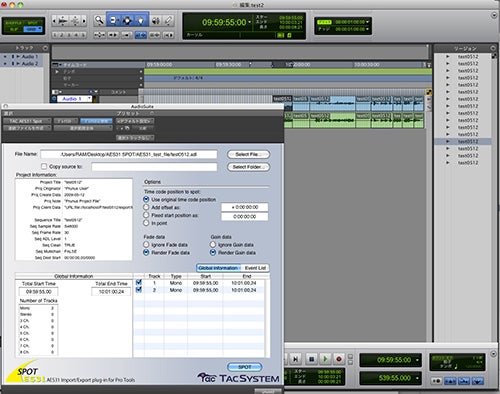
Task: Select Render Fade data
Action: [146, 253]
